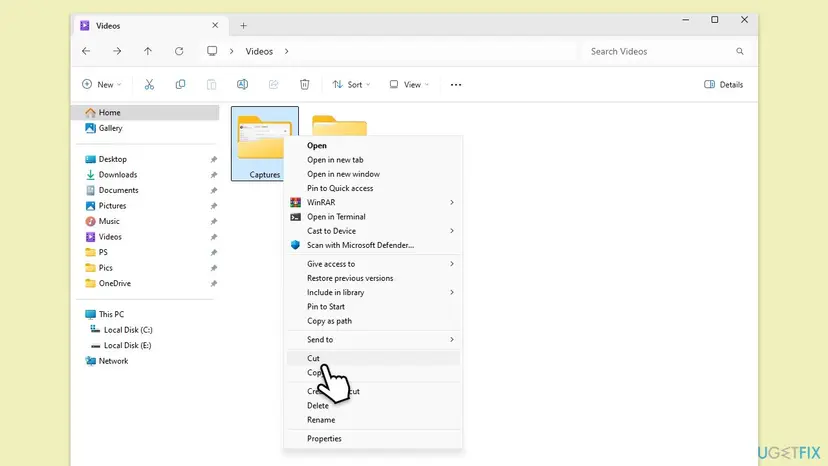Expand the Give access to submenu arrow
The image size is (828, 466).
click(452, 264)
